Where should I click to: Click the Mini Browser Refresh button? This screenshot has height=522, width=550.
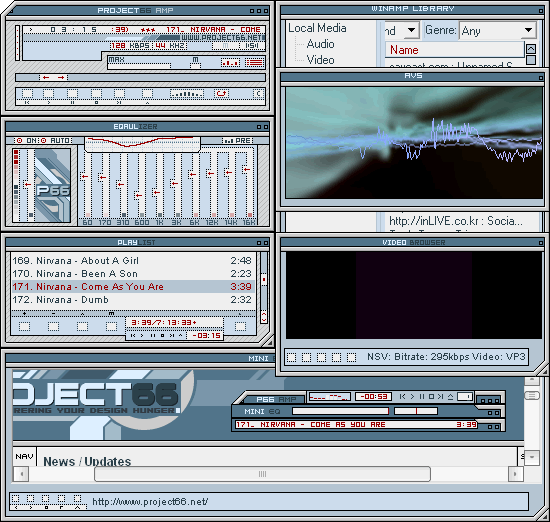[61, 498]
